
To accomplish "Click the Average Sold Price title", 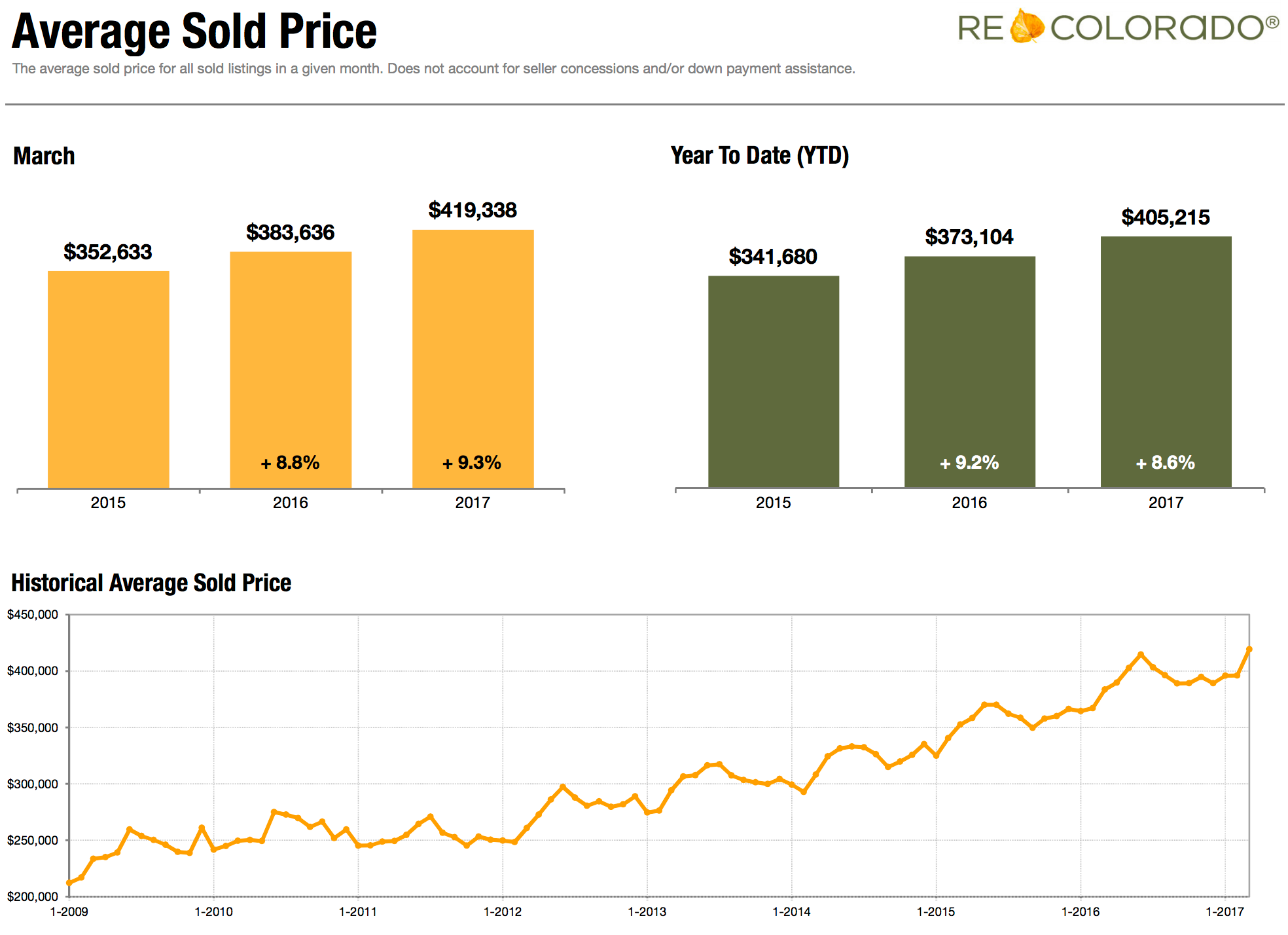I will pyautogui.click(x=194, y=31).
